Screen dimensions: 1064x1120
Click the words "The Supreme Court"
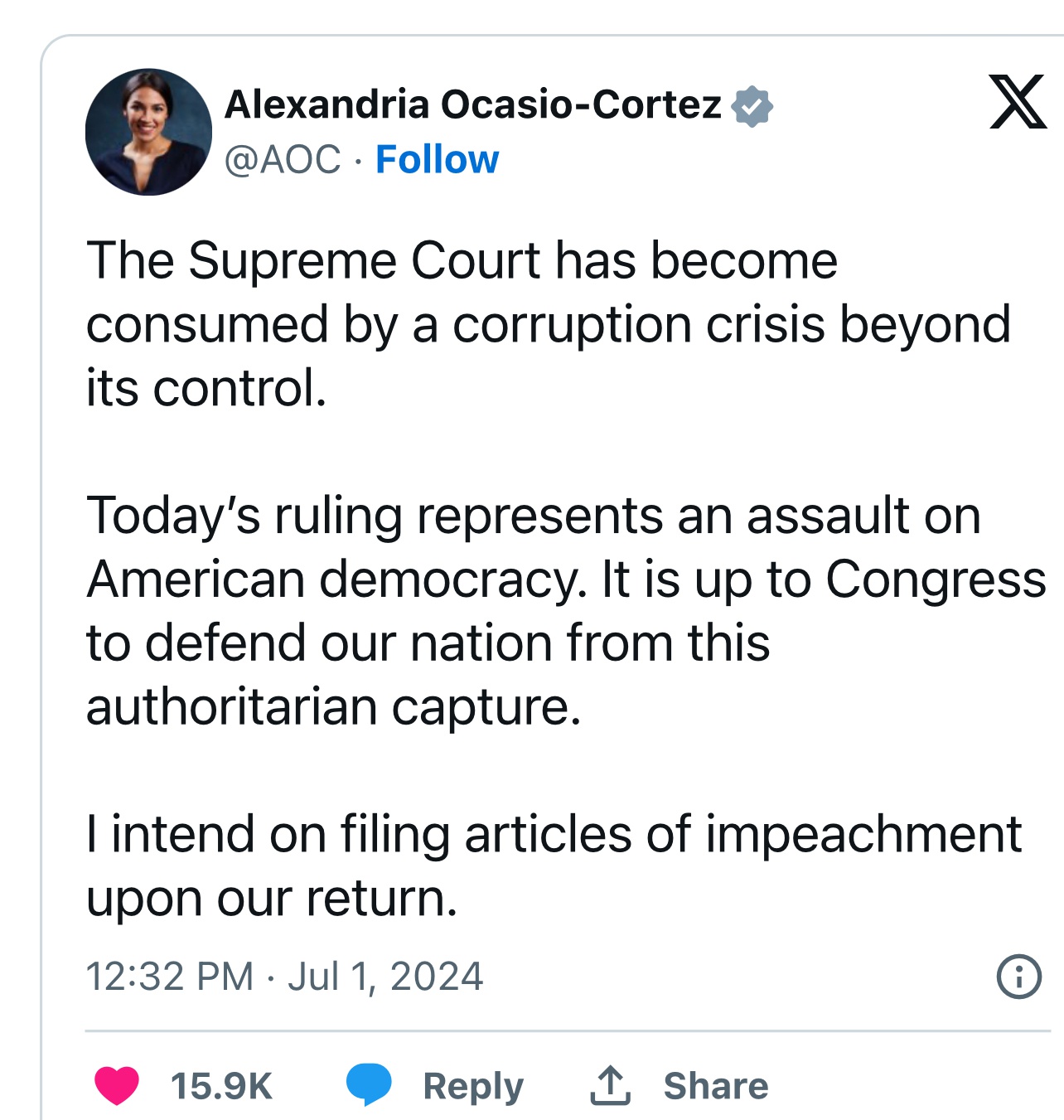(314, 260)
